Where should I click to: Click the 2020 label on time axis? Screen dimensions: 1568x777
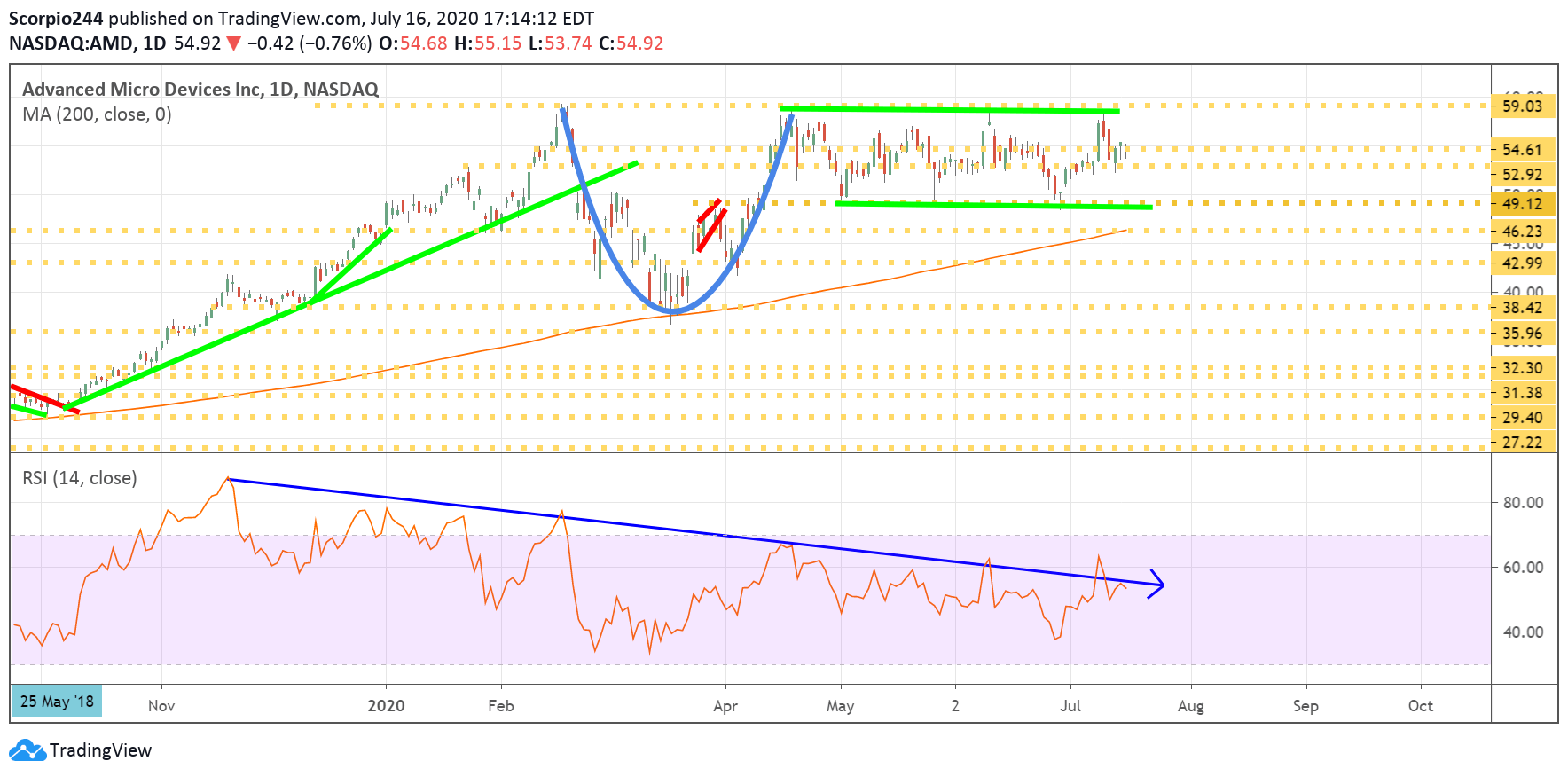(x=386, y=706)
